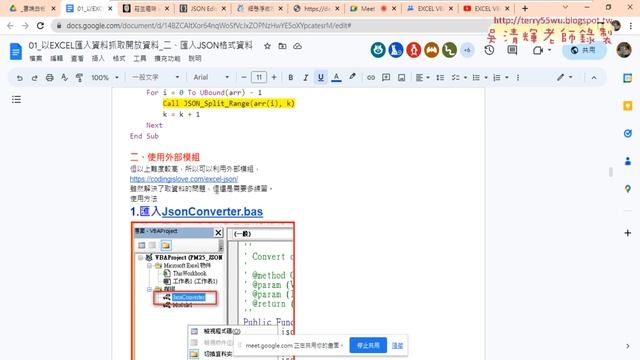Toggle bold formatting
640x360 pixels.
[291, 77]
